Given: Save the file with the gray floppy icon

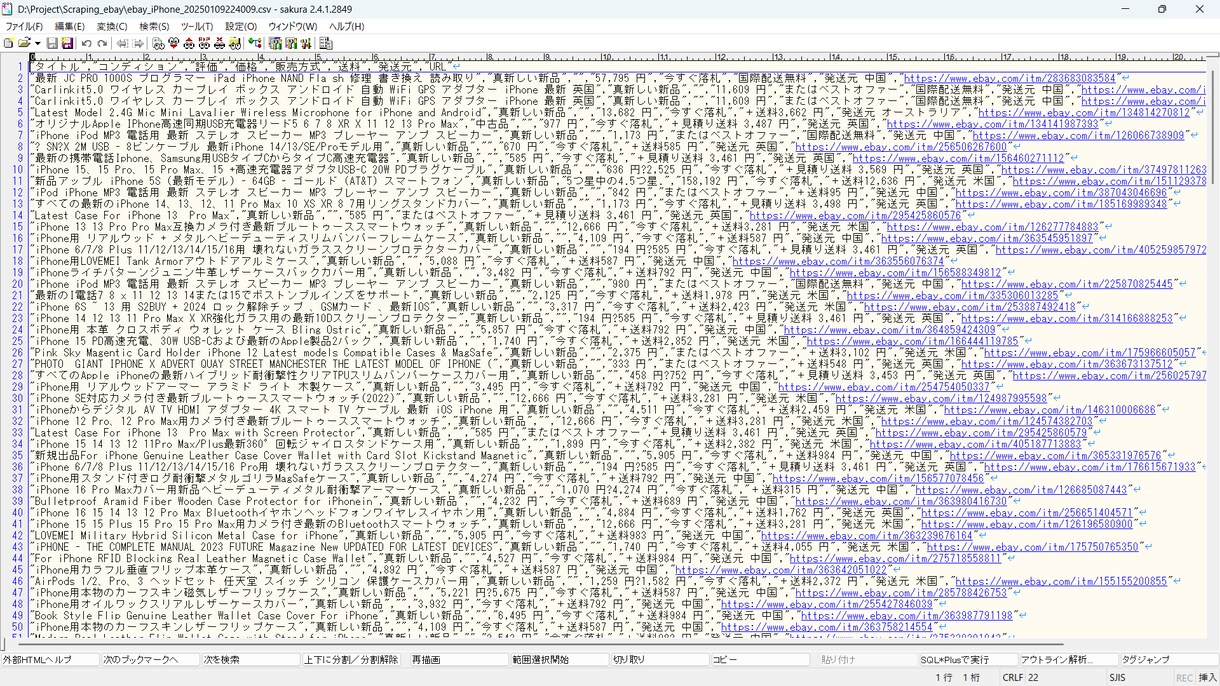Looking at the screenshot, I should pyautogui.click(x=52, y=44).
